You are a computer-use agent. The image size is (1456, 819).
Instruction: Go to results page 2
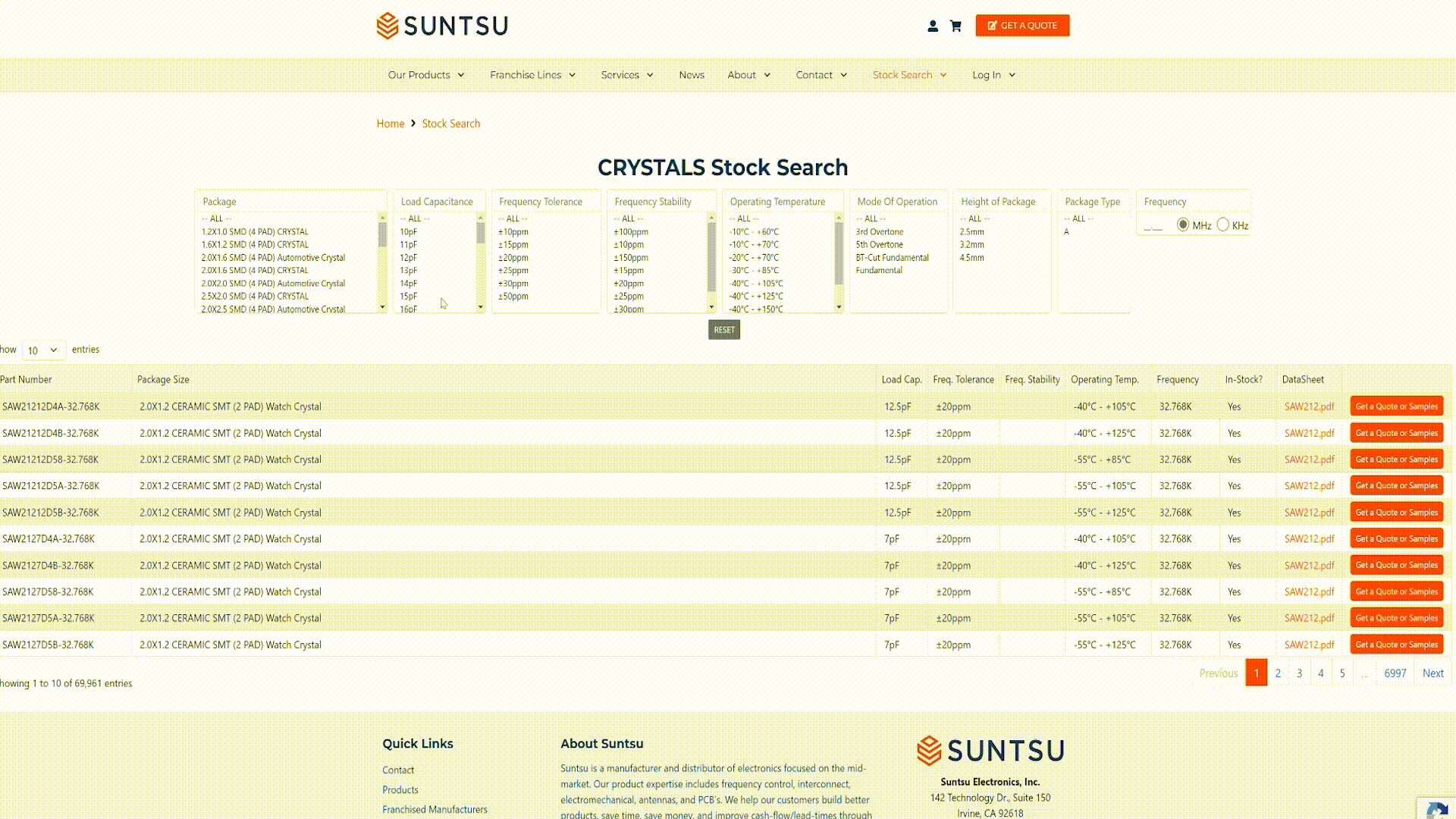(1278, 673)
